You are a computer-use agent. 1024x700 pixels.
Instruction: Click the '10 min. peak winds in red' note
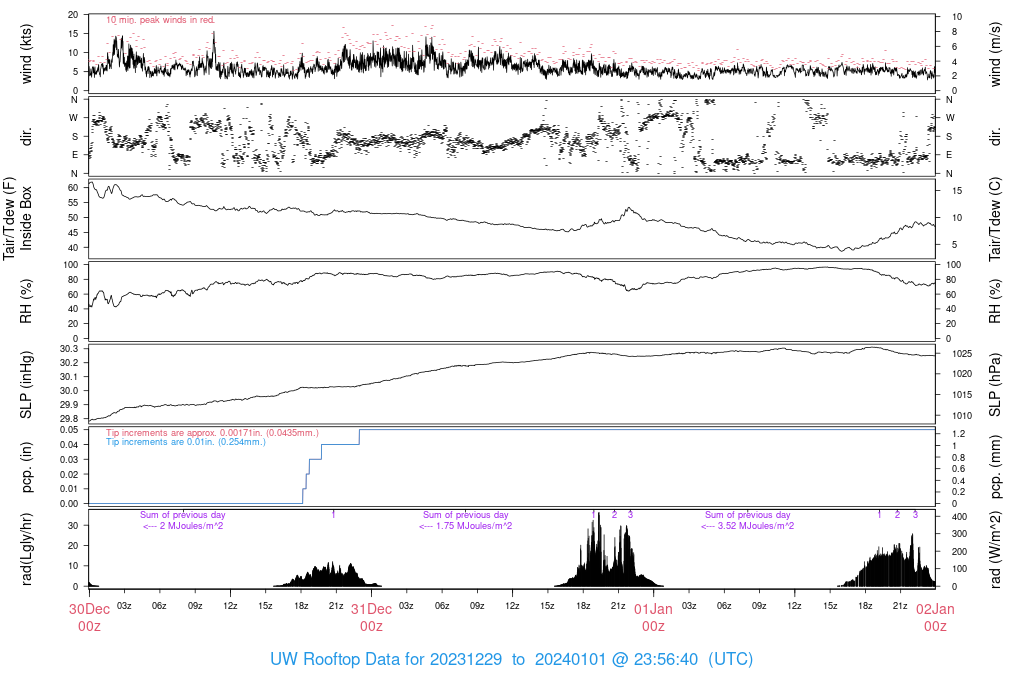pos(160,19)
